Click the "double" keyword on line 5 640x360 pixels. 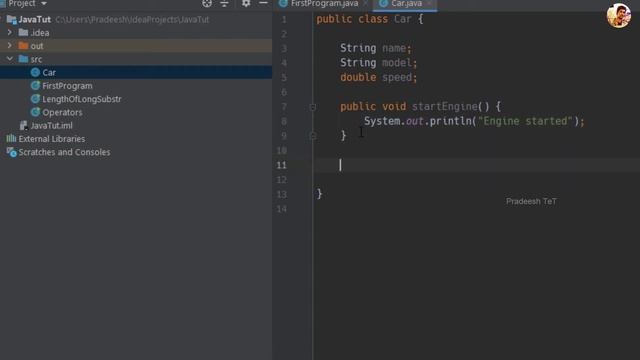point(358,78)
